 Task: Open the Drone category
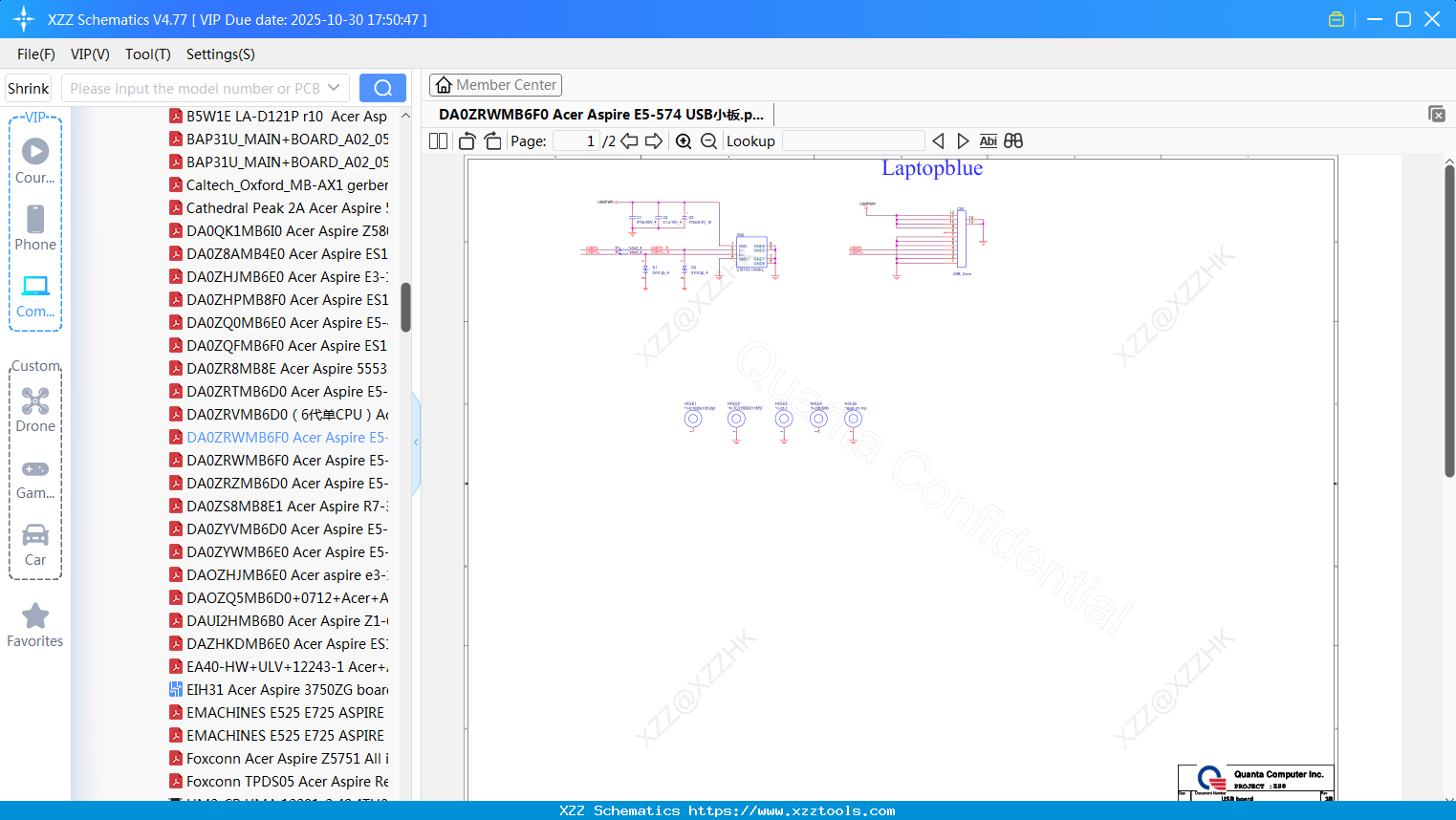(35, 409)
